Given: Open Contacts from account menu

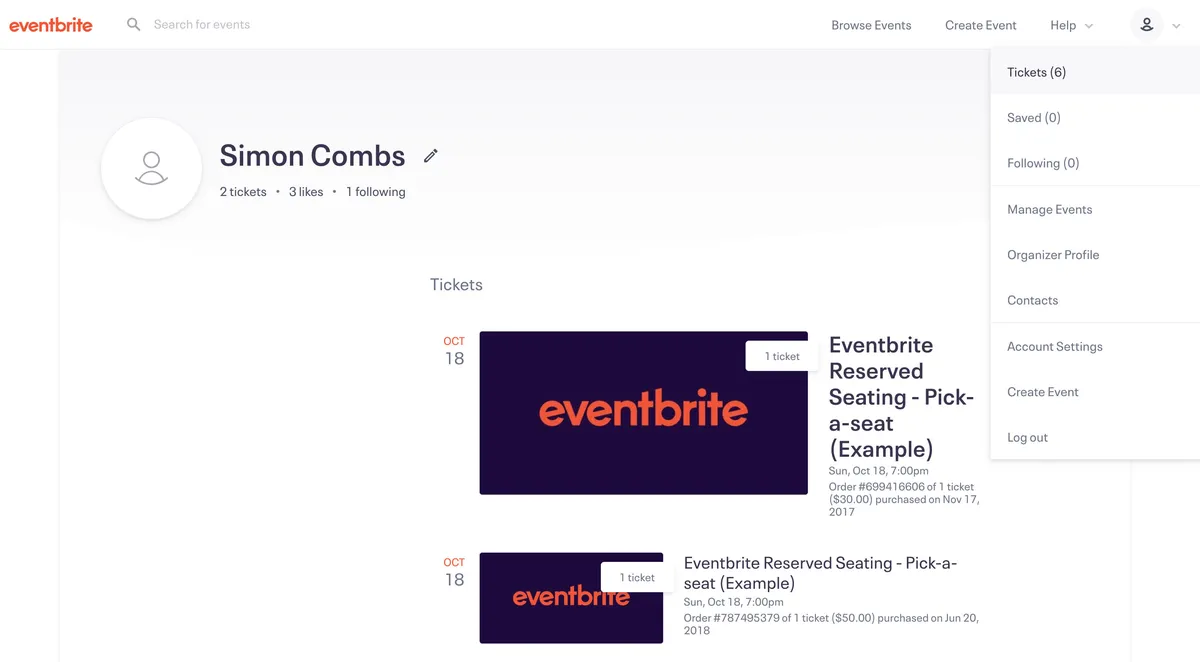Looking at the screenshot, I should 1095,300.
